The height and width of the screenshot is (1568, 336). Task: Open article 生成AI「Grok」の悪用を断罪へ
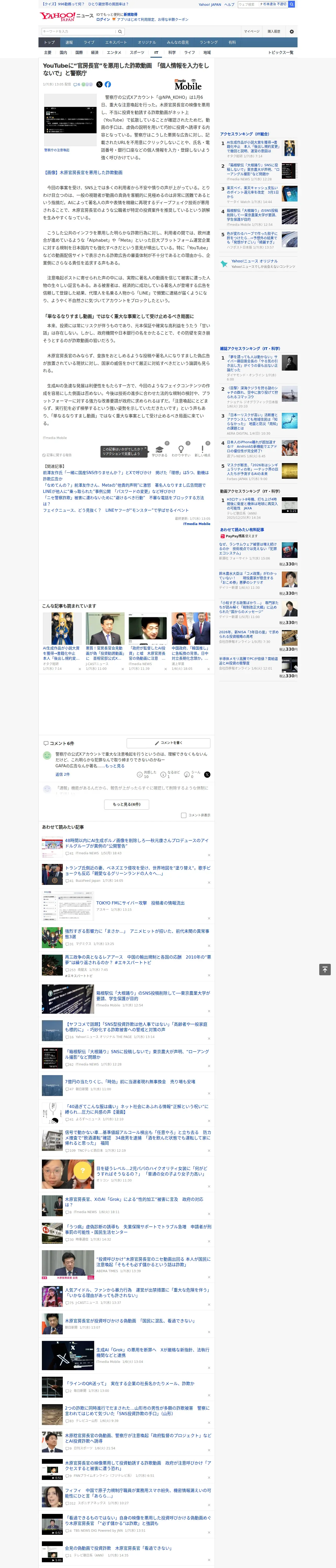click(153, 1352)
